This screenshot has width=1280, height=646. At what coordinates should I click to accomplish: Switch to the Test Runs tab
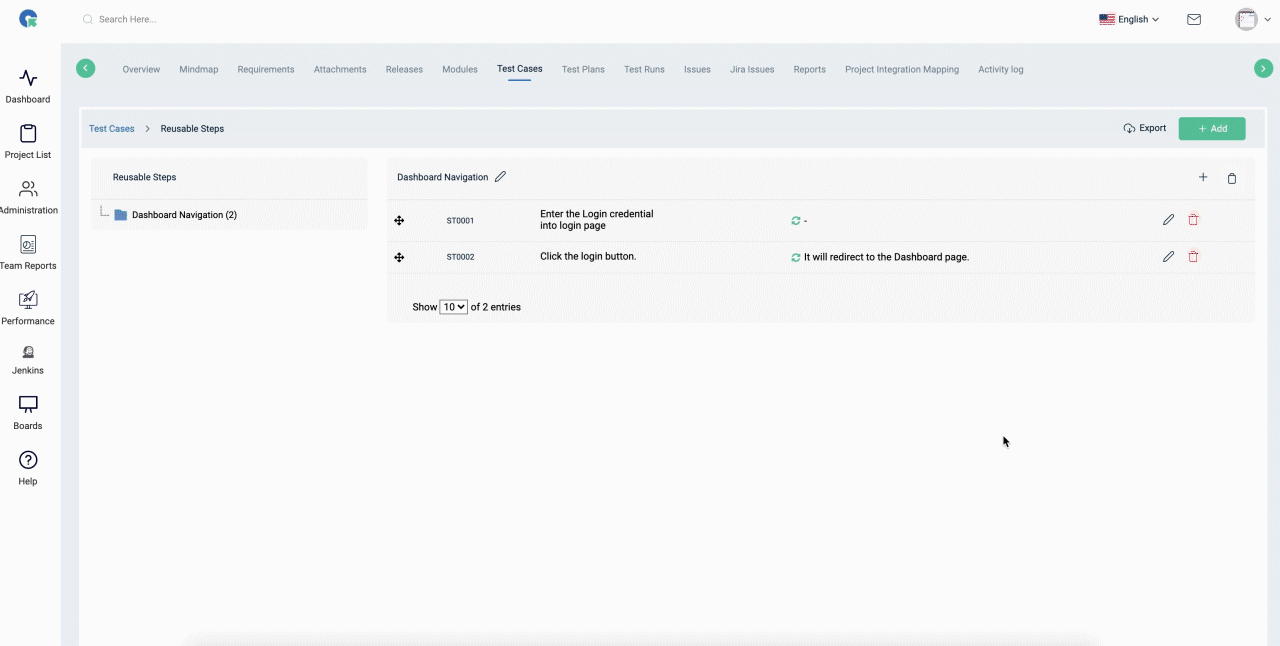(x=644, y=69)
